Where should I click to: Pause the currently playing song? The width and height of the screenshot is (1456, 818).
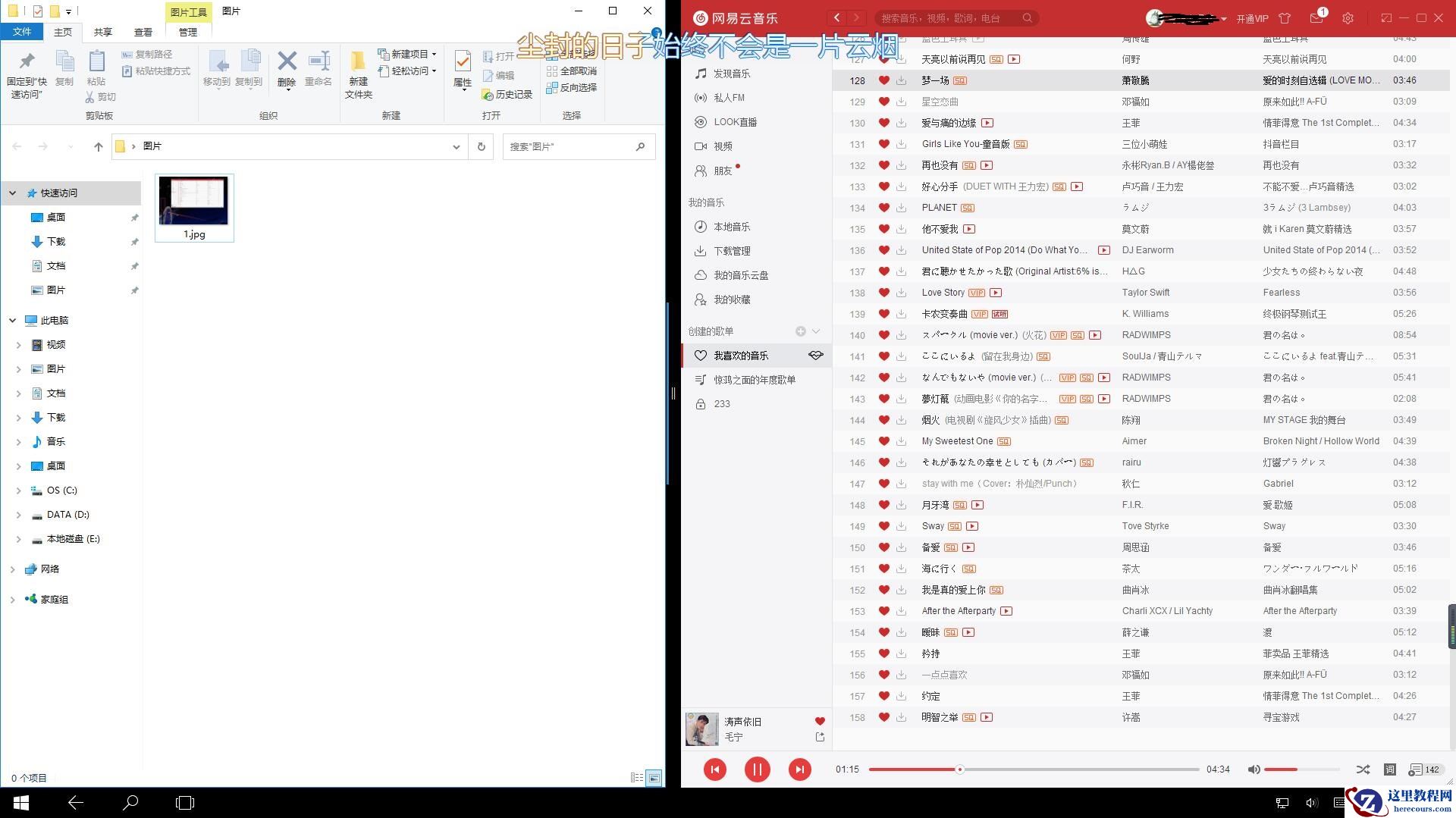[x=757, y=769]
